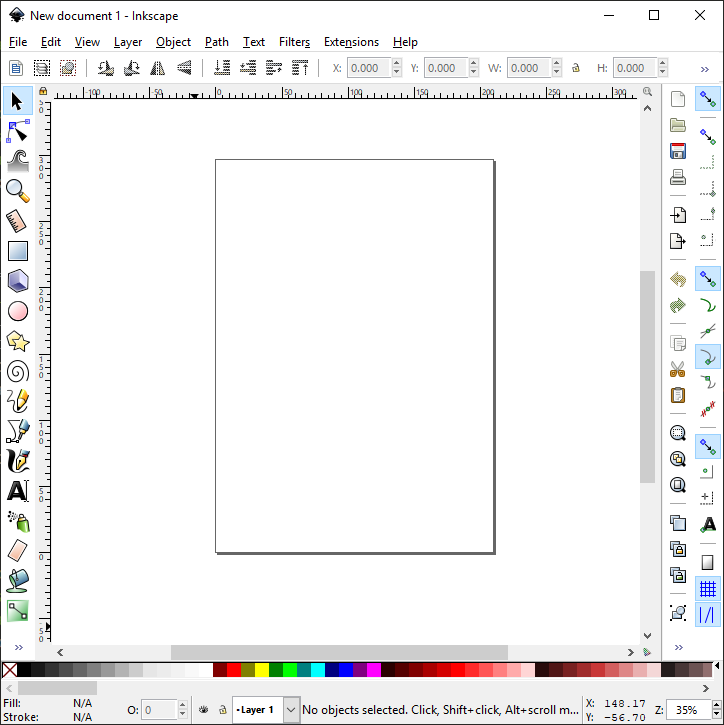
Task: Pick the cyan palette swatch
Action: click(x=318, y=670)
